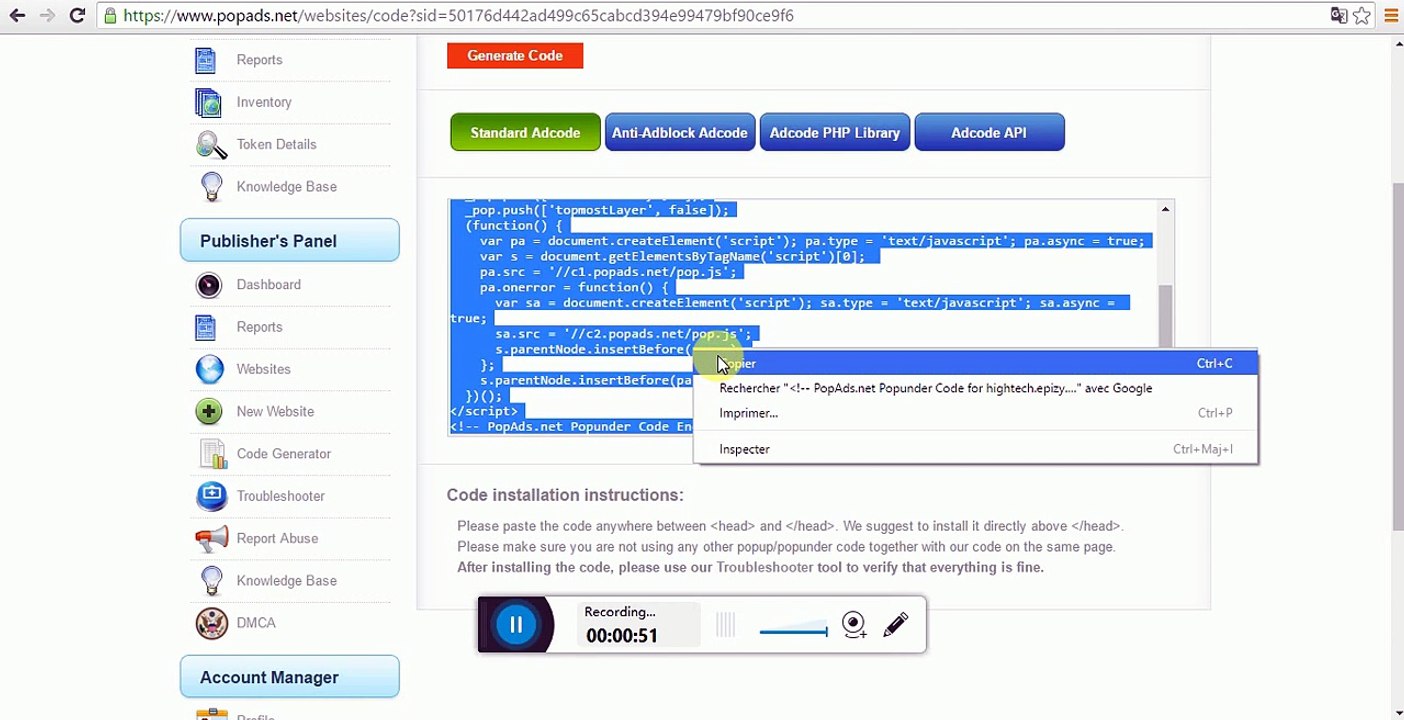Click the DMCA seal icon

211,623
